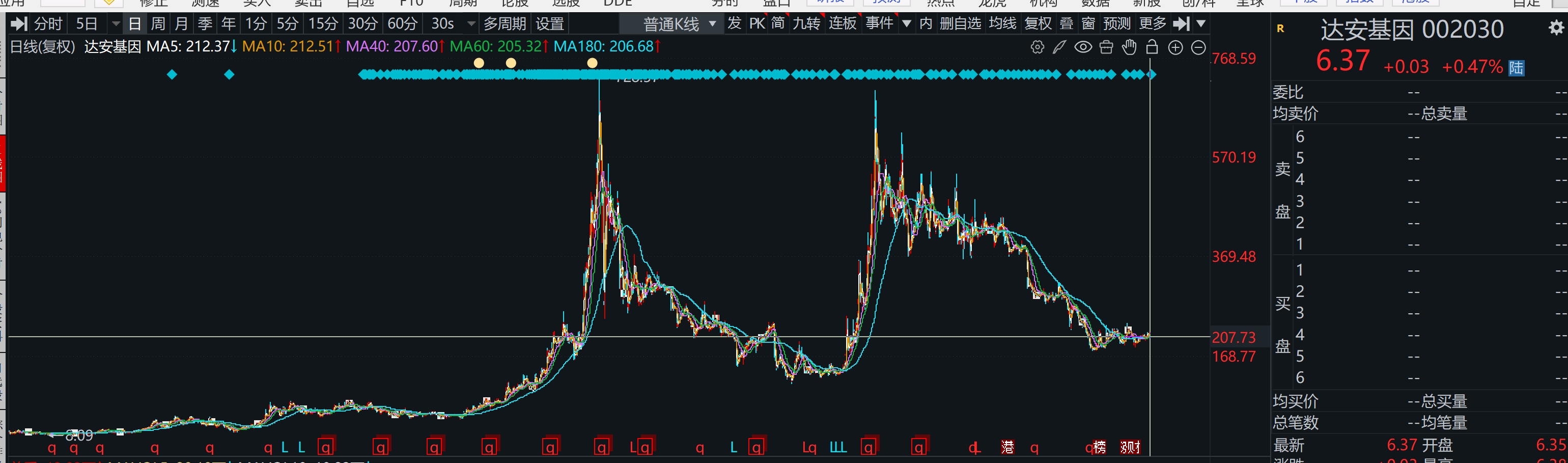Viewport: 1568px width, 463px height.
Task: Toggle the eye visibility icon on chart
Action: point(1083,47)
